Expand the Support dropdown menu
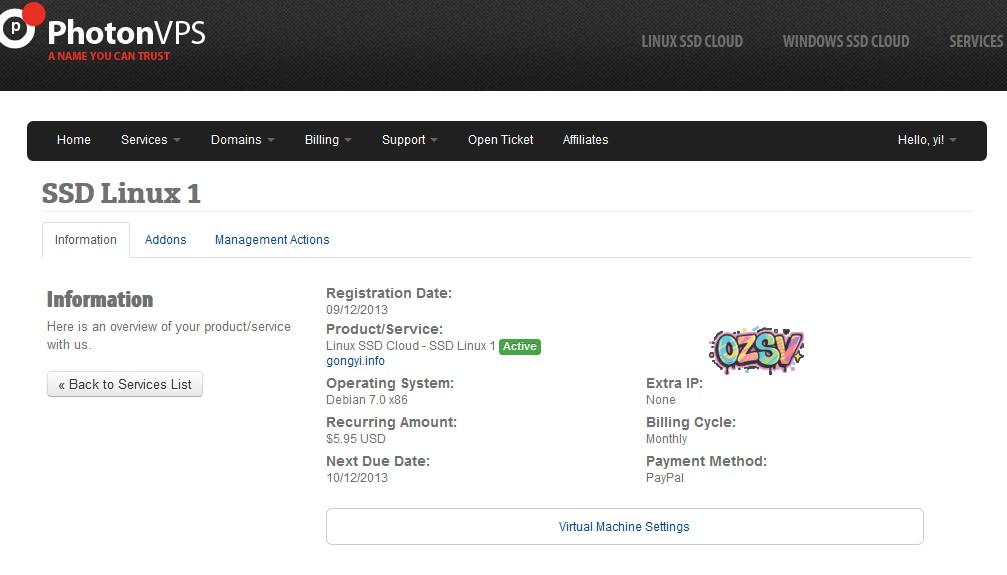This screenshot has height=575, width=1007. tap(409, 140)
